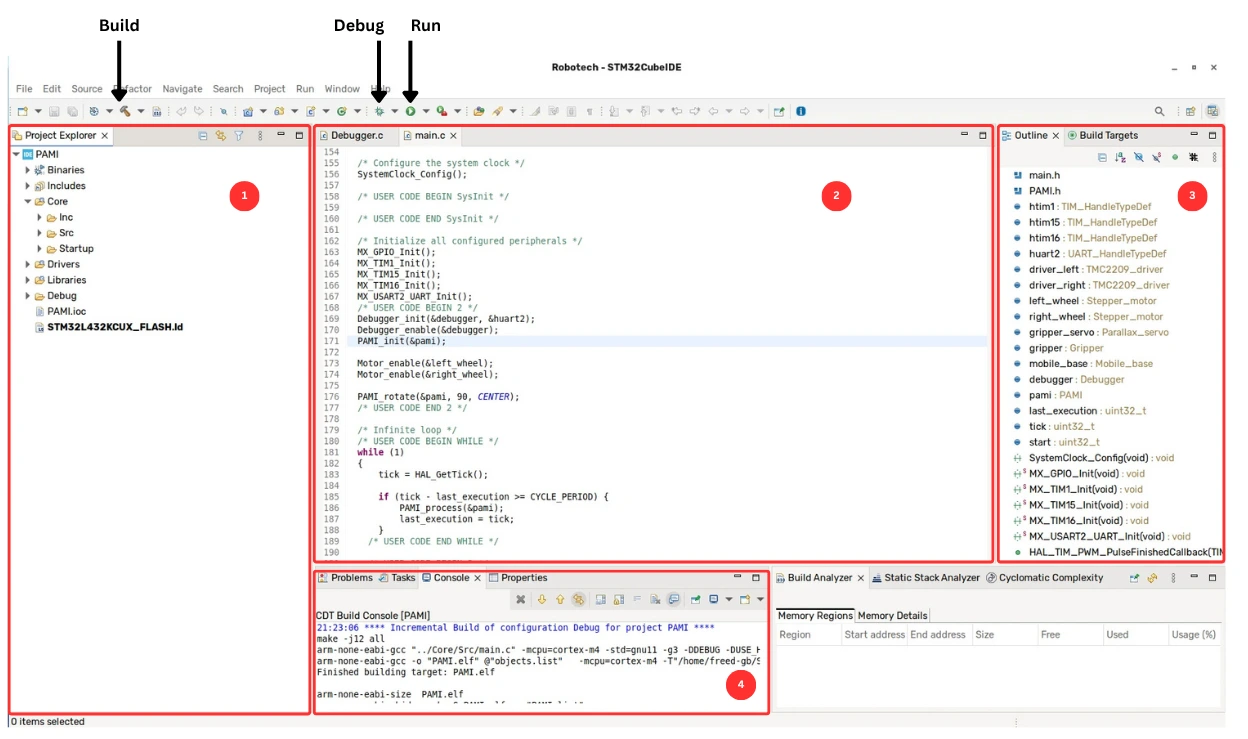Open the Run configurations dropdown arrow
Screen dimensions: 1248x739
coord(426,111)
